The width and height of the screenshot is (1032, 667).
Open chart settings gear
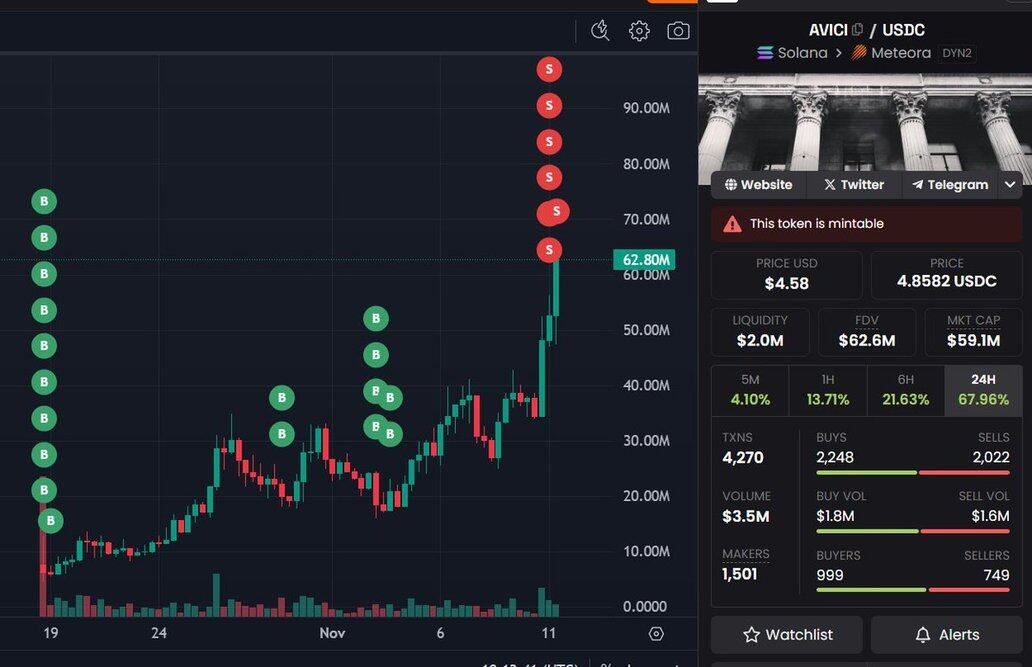pos(639,31)
